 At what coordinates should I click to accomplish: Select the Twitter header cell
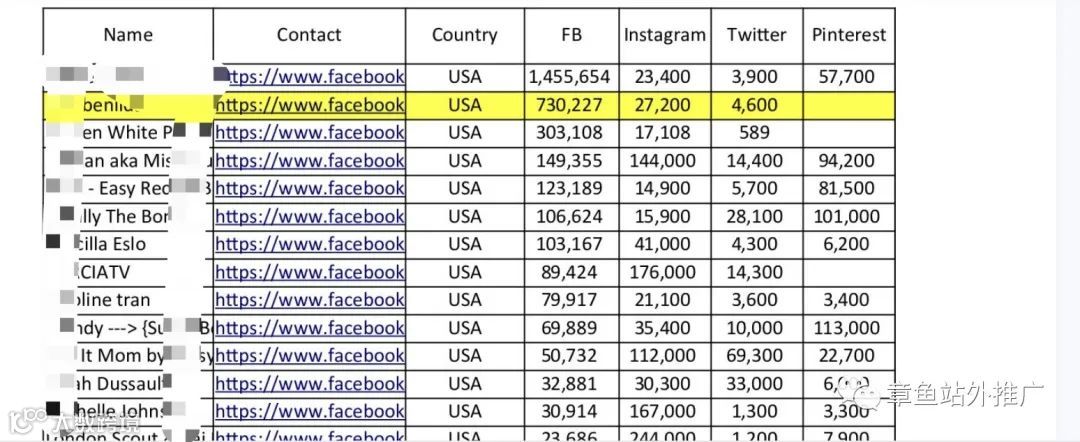[756, 35]
